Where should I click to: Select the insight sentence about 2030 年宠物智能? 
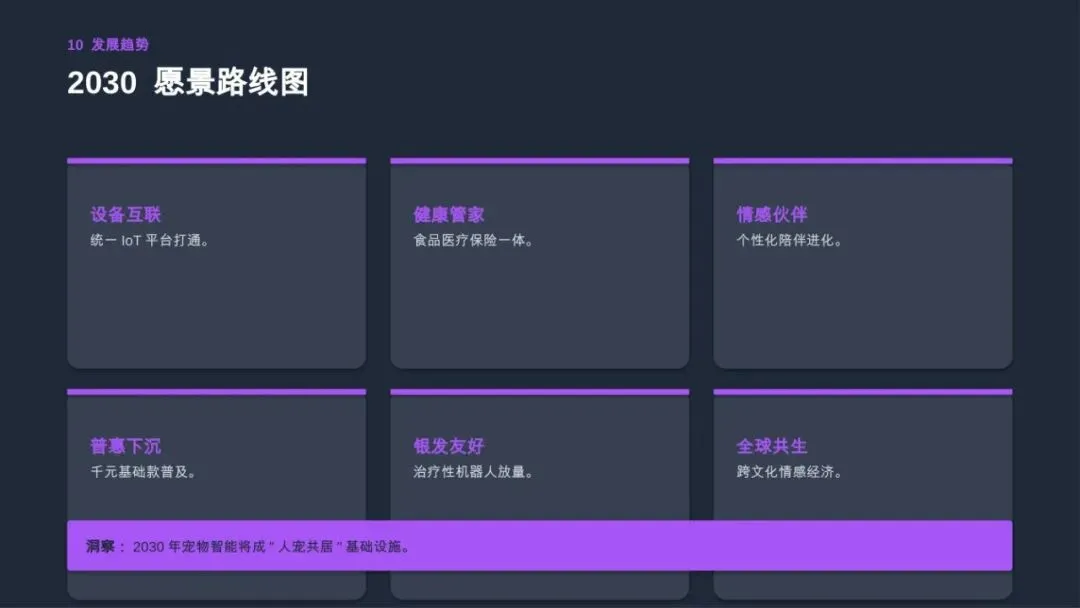point(271,547)
